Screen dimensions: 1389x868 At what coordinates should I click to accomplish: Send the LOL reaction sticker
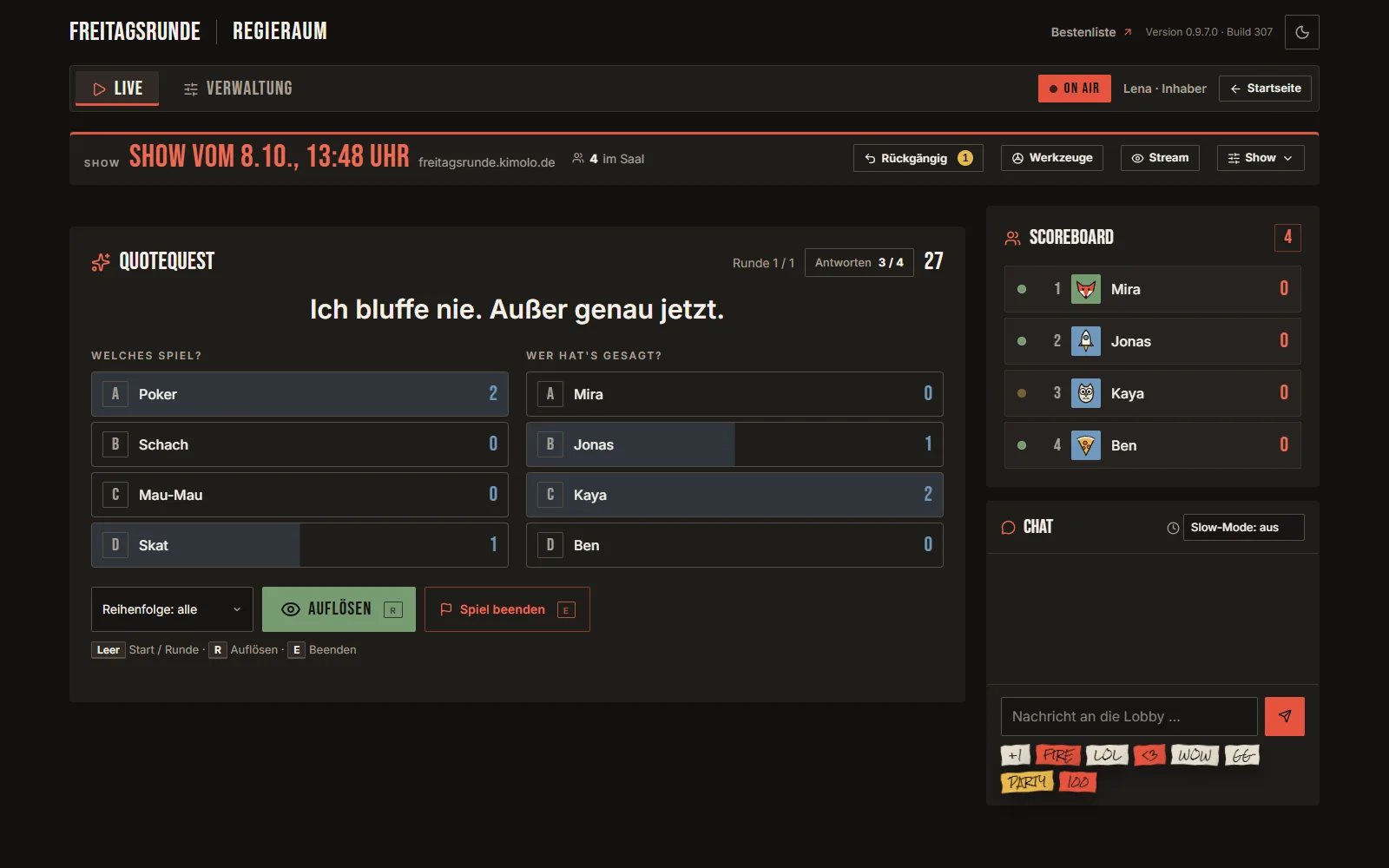point(1107,755)
